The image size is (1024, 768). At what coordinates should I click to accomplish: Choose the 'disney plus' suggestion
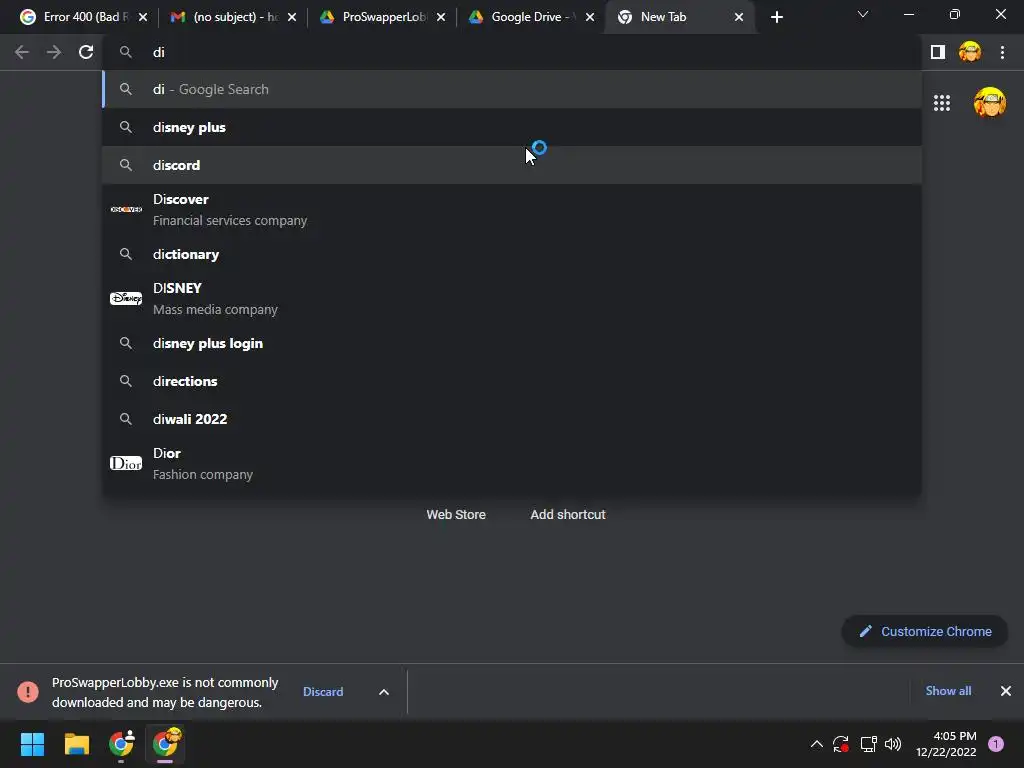pyautogui.click(x=511, y=127)
